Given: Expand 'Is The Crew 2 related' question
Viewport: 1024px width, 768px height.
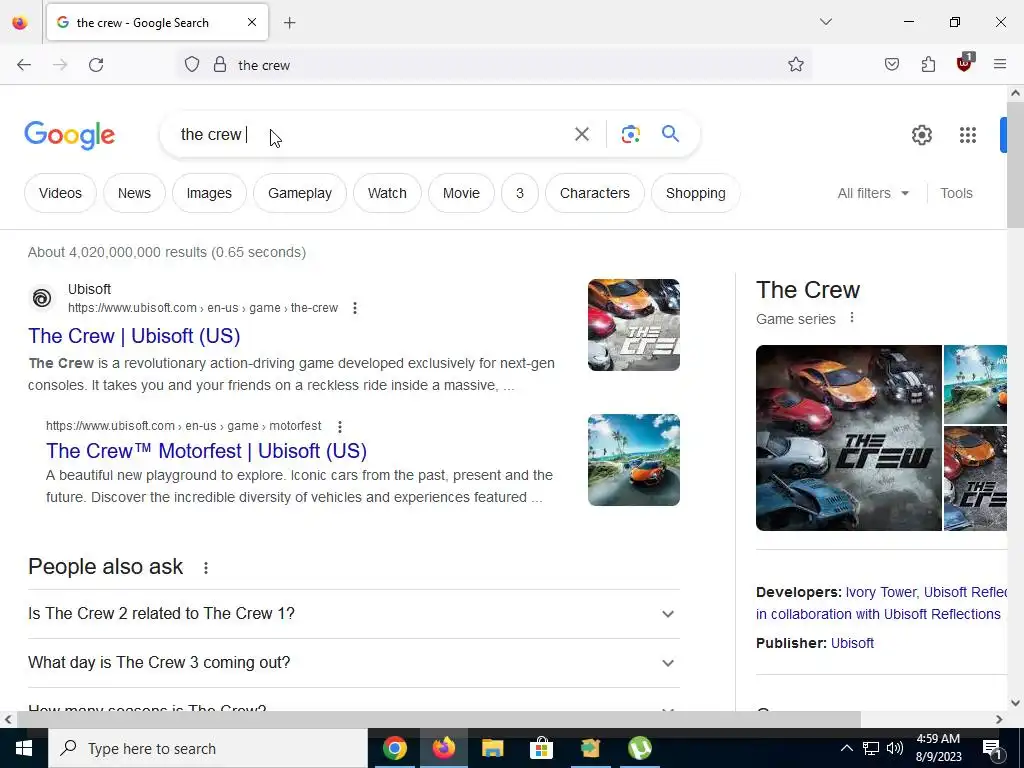Looking at the screenshot, I should [x=353, y=614].
